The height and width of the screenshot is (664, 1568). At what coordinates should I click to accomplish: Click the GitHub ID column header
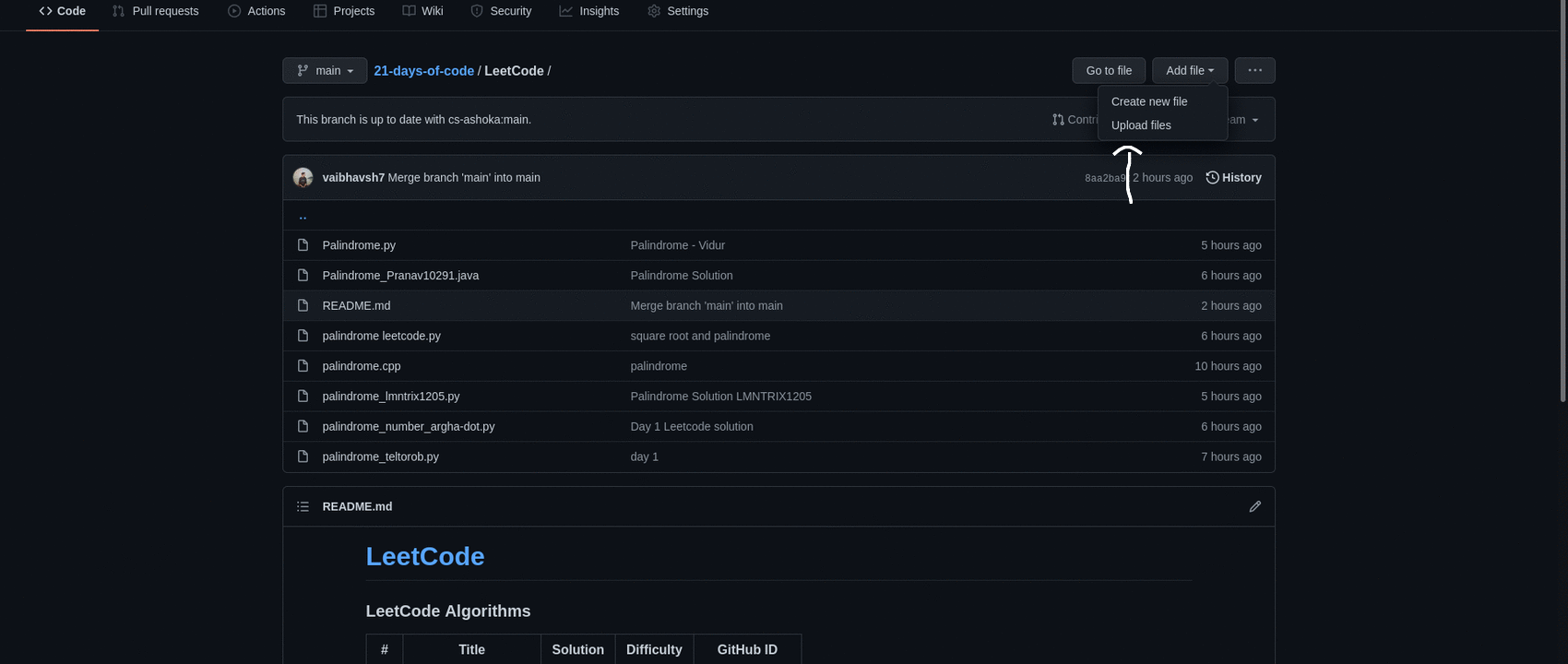tap(747, 650)
